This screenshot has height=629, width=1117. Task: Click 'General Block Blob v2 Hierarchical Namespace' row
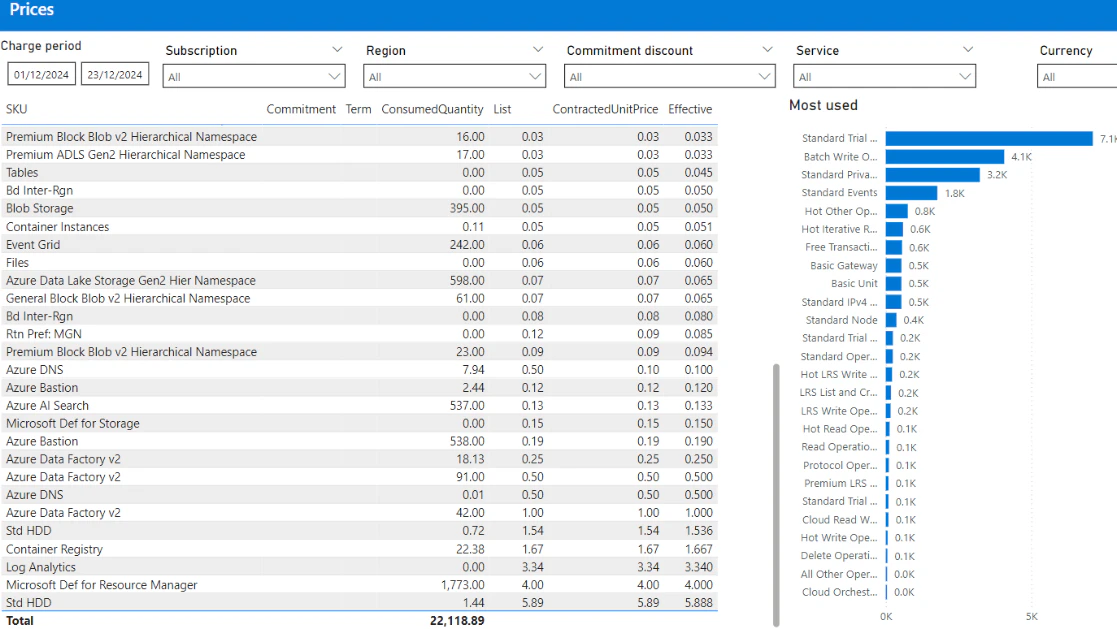coord(359,298)
